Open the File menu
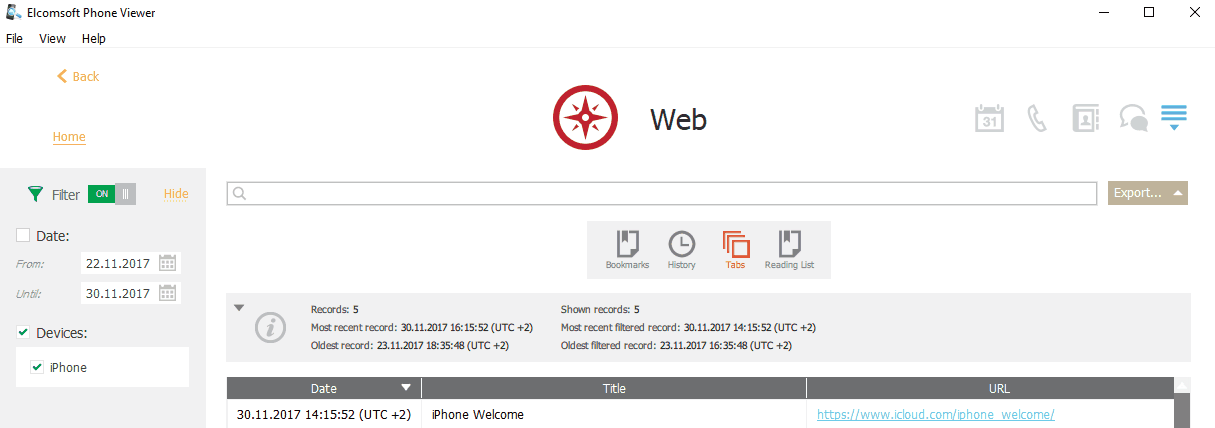 (x=14, y=38)
